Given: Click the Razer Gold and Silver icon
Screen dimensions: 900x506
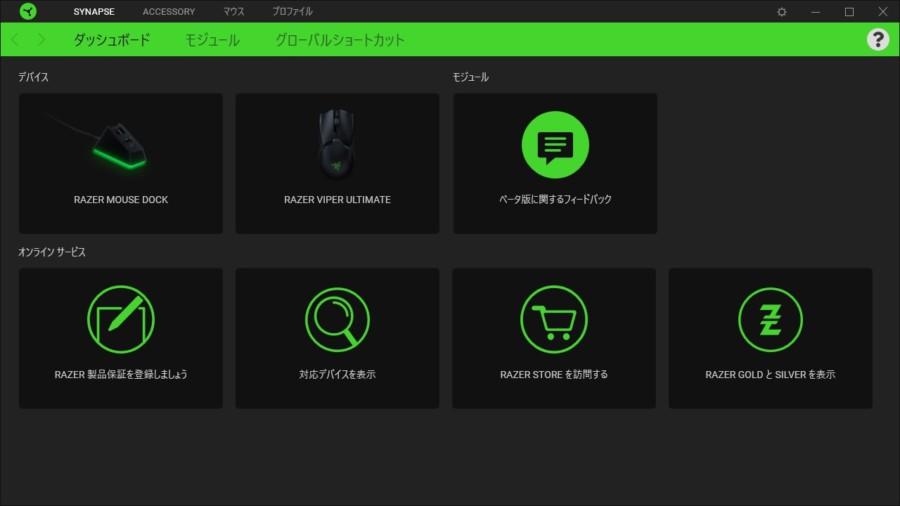Looking at the screenshot, I should pyautogui.click(x=770, y=319).
